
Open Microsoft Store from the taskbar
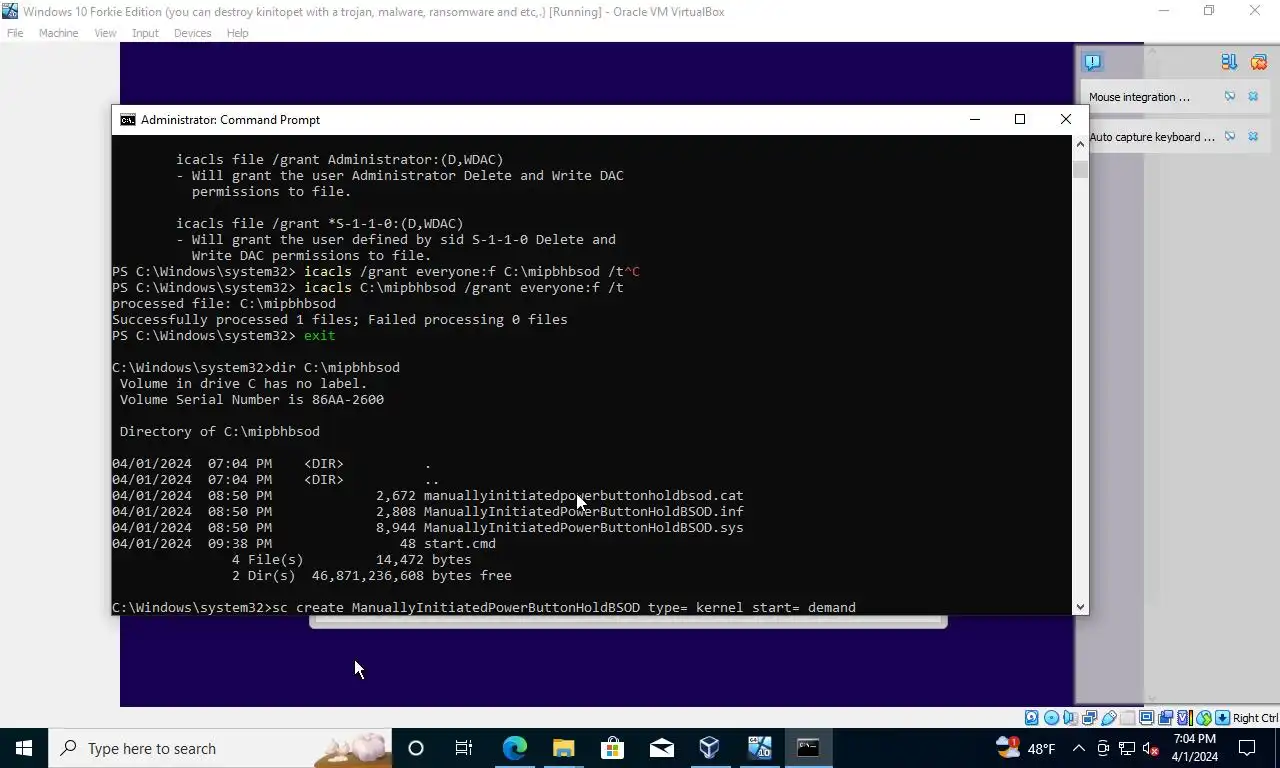coord(612,748)
